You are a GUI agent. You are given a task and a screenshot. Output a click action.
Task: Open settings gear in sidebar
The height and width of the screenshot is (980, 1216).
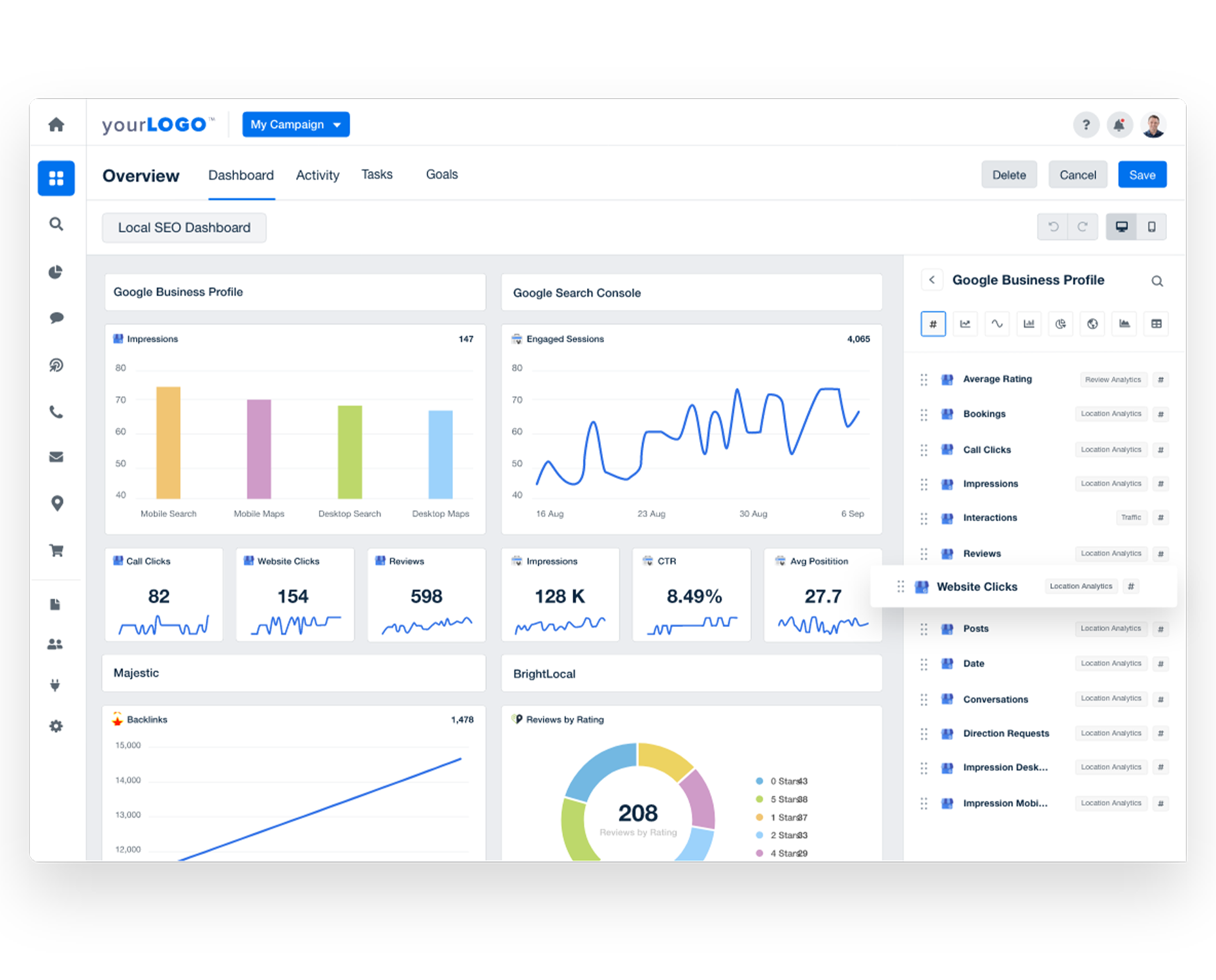pyautogui.click(x=56, y=726)
